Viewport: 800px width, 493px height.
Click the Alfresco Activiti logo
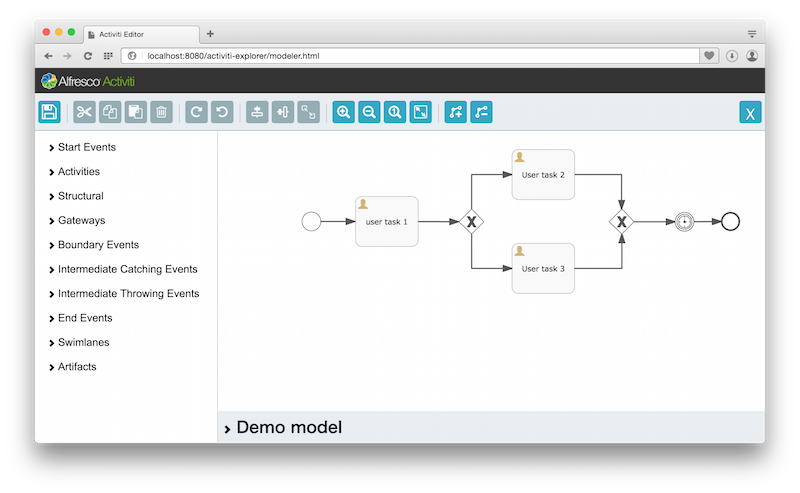[x=88, y=81]
